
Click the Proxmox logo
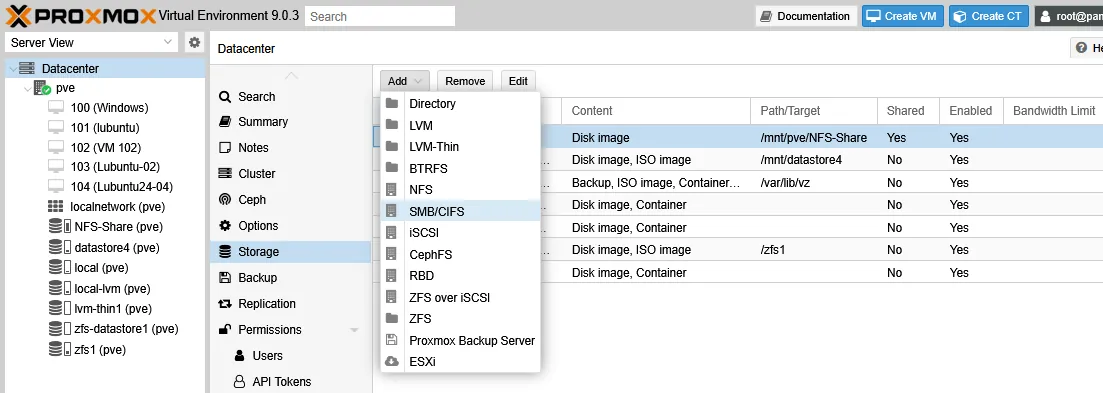click(80, 15)
